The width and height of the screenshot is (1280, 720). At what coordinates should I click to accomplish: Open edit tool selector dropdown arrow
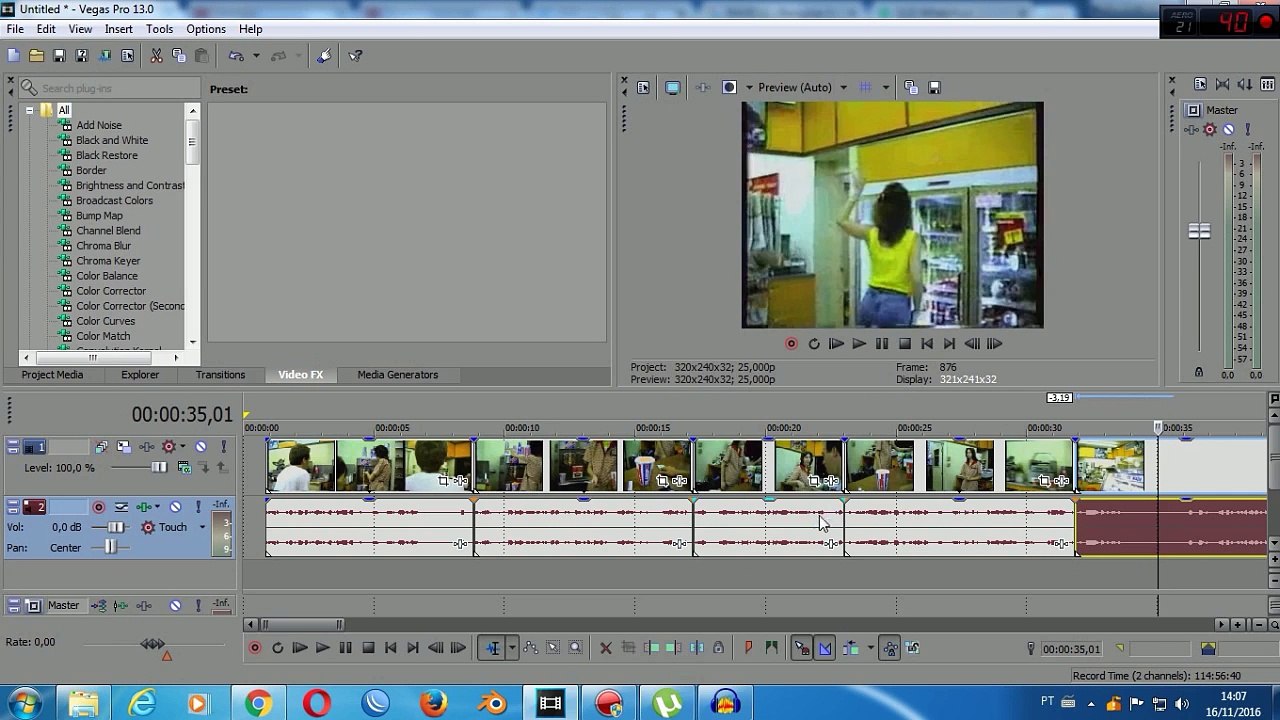[x=511, y=648]
